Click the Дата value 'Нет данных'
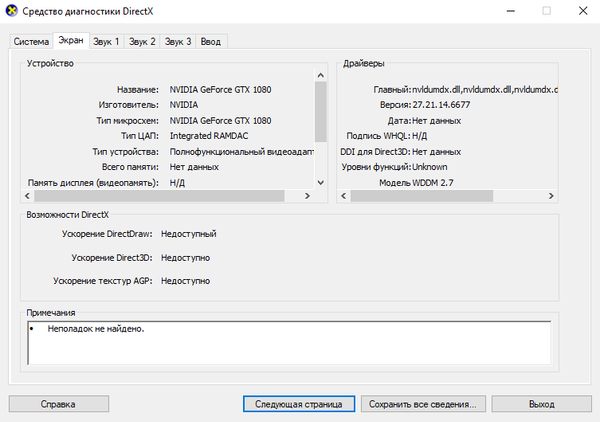The width and height of the screenshot is (600, 422). 437,121
